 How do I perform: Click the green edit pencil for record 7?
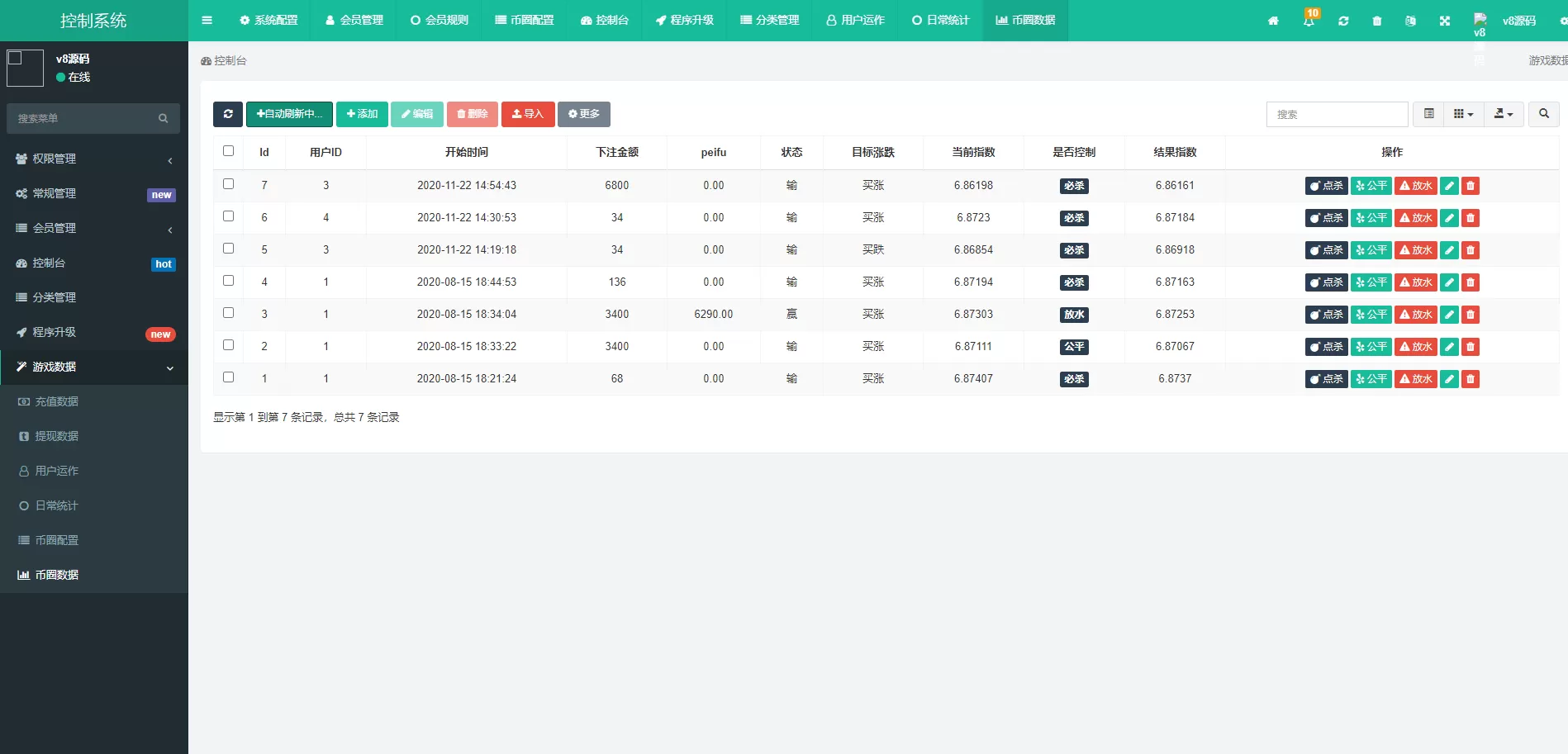click(1449, 186)
